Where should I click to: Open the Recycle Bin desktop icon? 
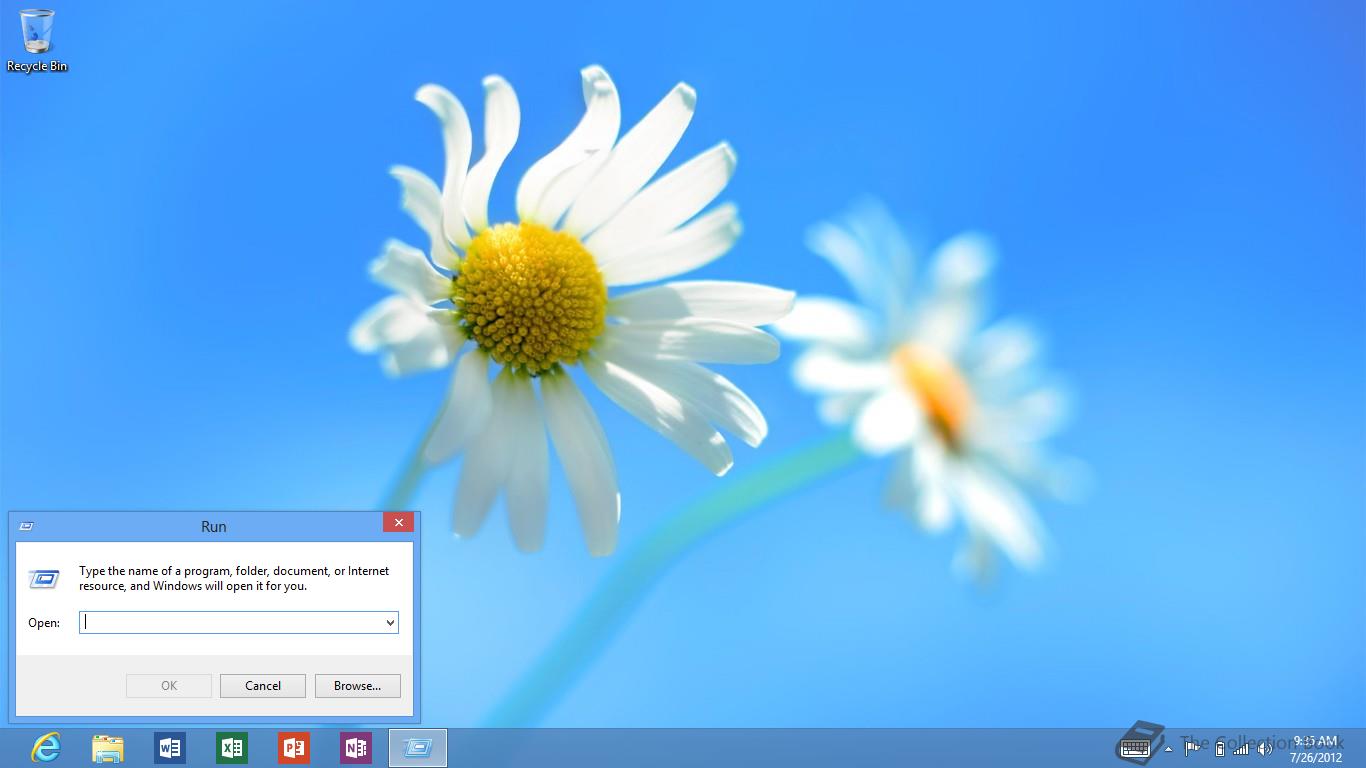(x=37, y=41)
